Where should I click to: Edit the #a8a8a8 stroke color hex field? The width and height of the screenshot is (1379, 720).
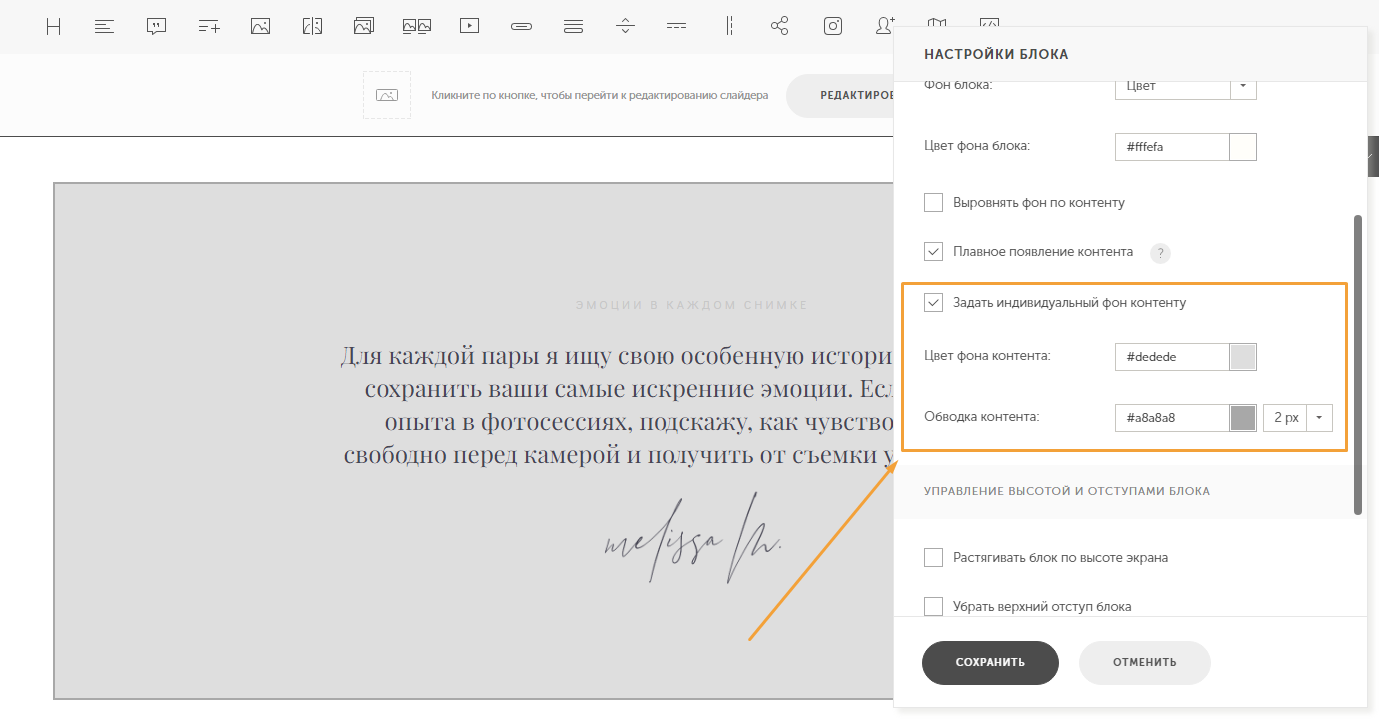point(1172,417)
